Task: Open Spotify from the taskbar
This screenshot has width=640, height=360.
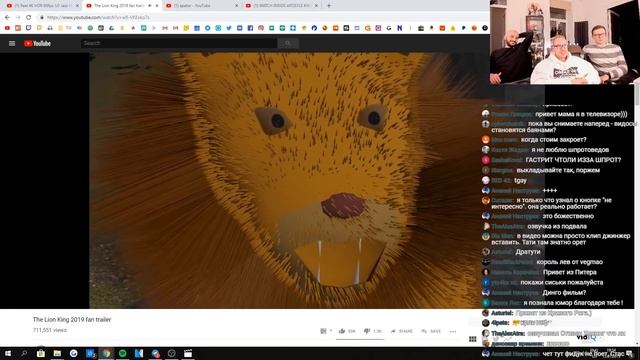Action: tap(122, 353)
